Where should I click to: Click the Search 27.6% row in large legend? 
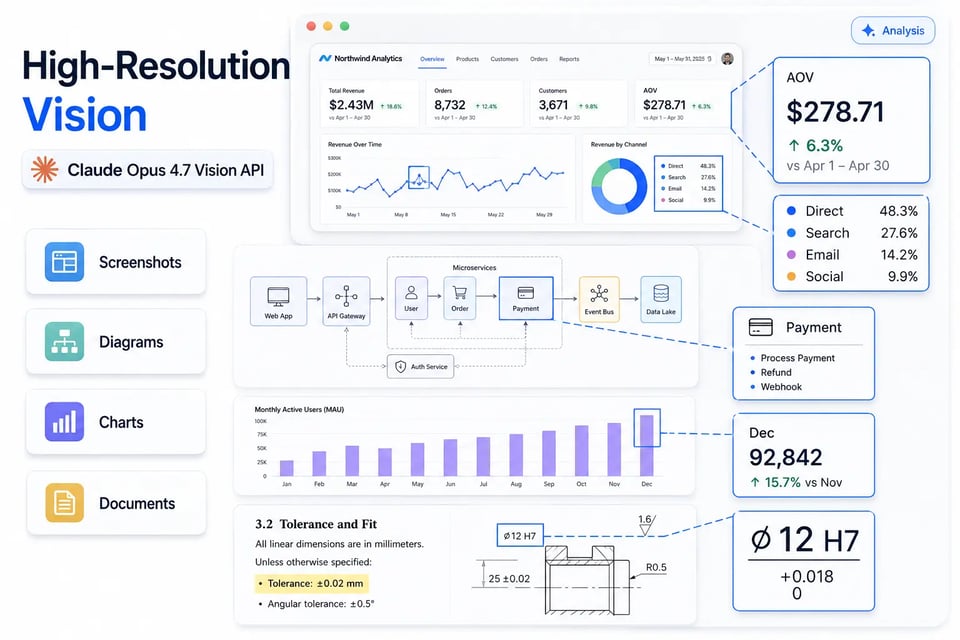coord(852,233)
